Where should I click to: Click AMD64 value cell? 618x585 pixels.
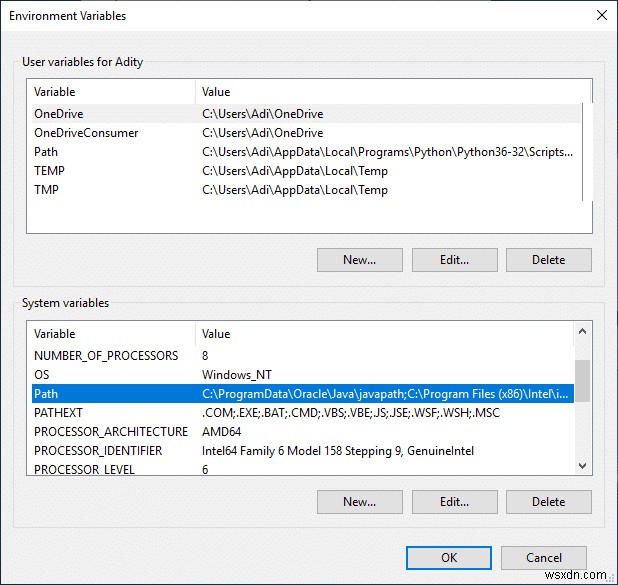pos(221,432)
